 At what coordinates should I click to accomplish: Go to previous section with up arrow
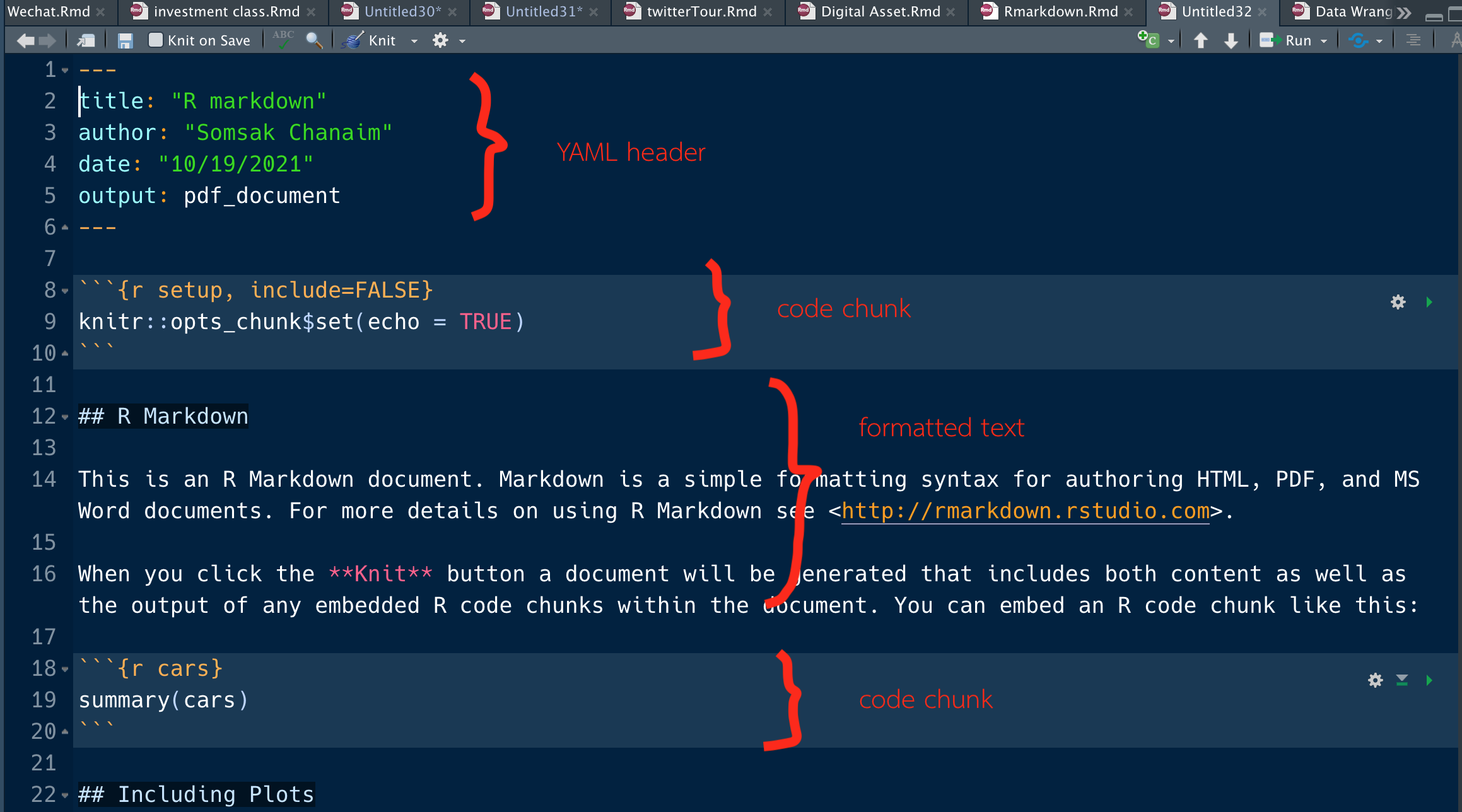[1201, 40]
